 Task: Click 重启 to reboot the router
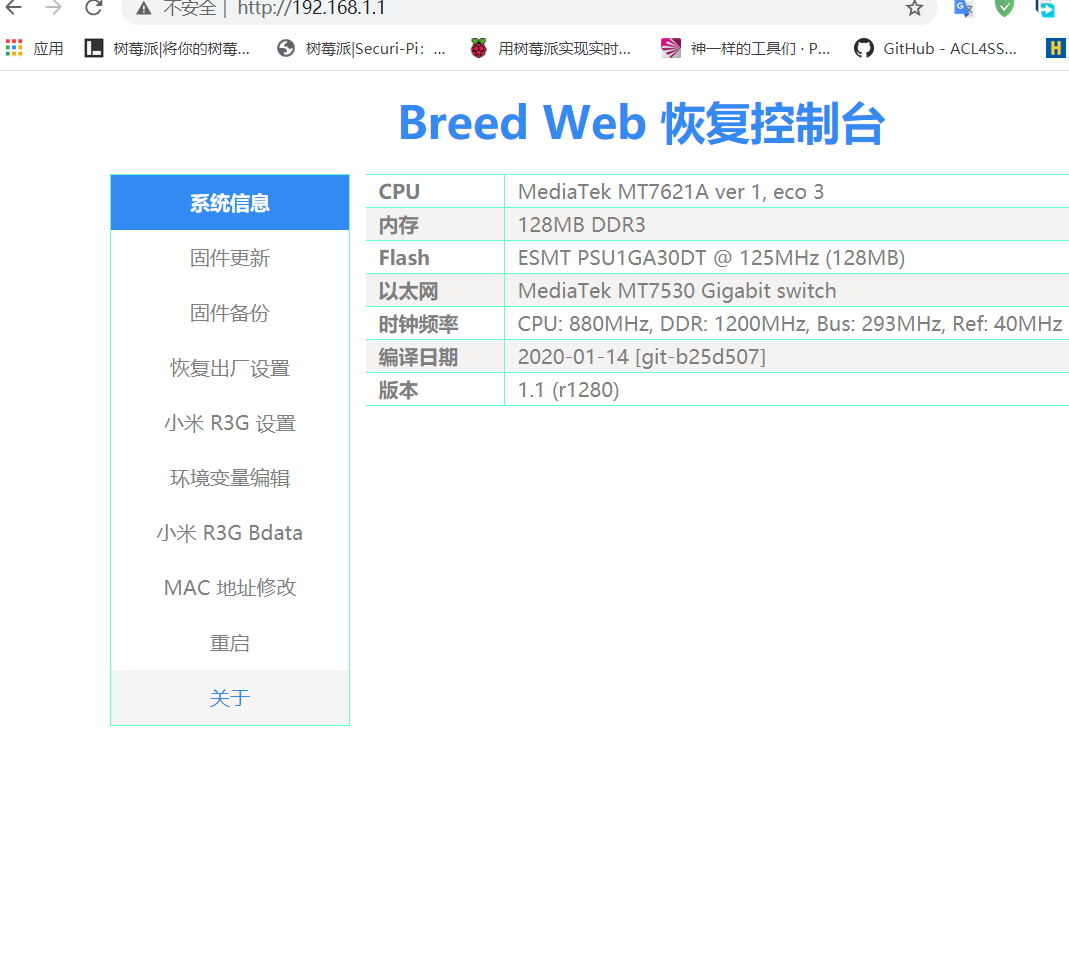(230, 643)
